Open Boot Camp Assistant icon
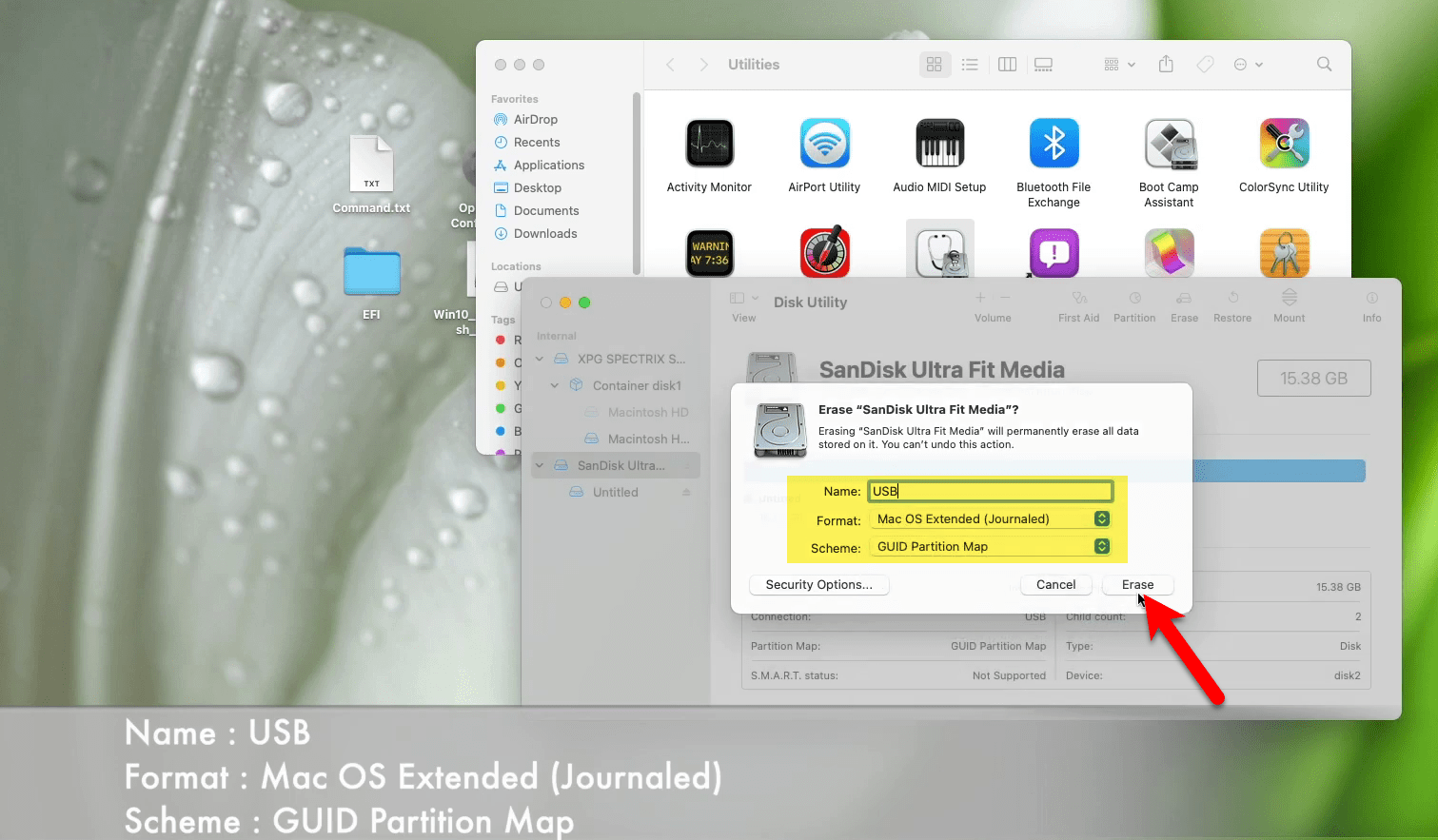 coord(1169,144)
